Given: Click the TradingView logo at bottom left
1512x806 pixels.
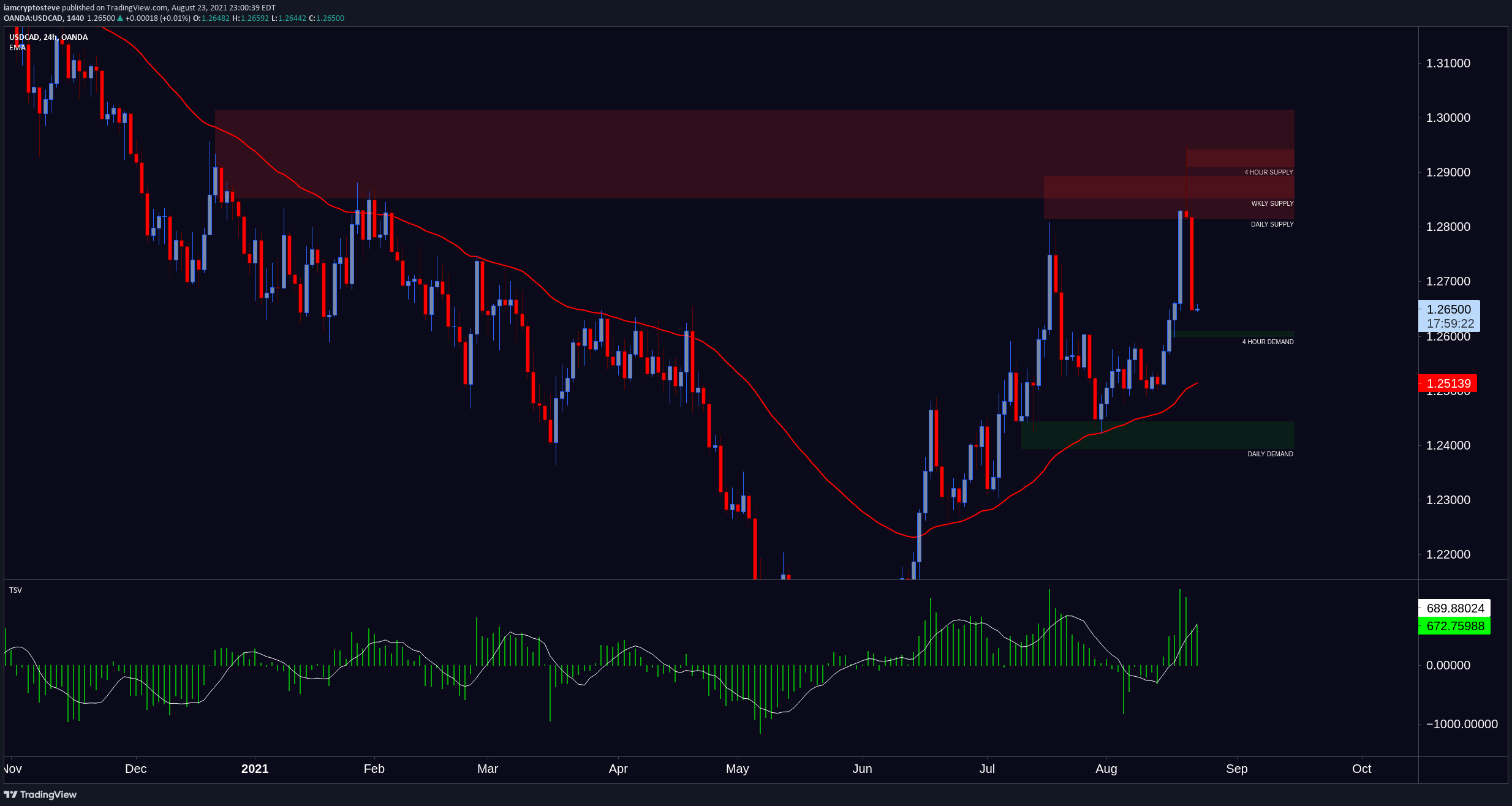Looking at the screenshot, I should [40, 794].
